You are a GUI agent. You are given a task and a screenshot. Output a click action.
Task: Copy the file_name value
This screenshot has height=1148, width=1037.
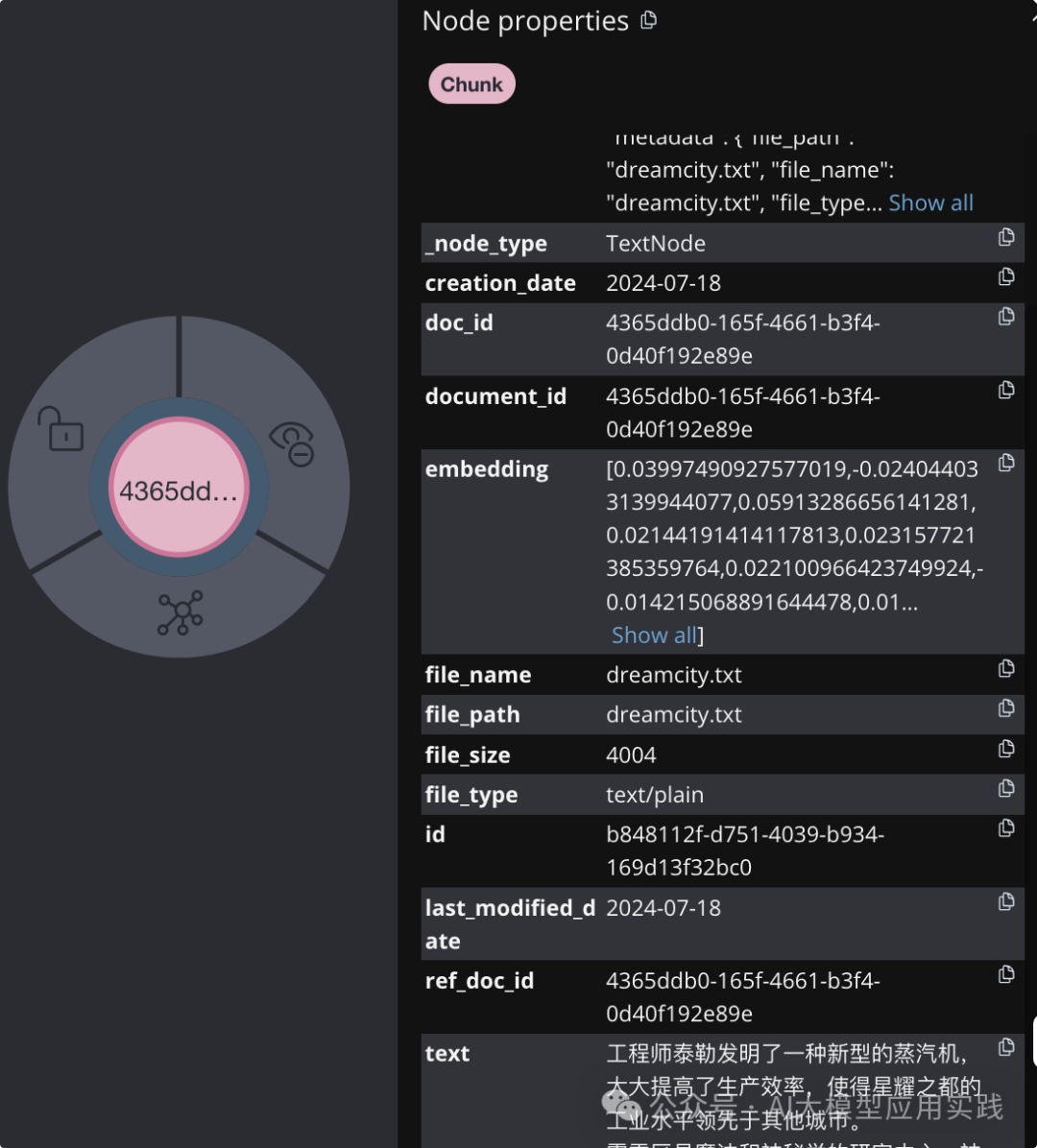coord(1006,668)
